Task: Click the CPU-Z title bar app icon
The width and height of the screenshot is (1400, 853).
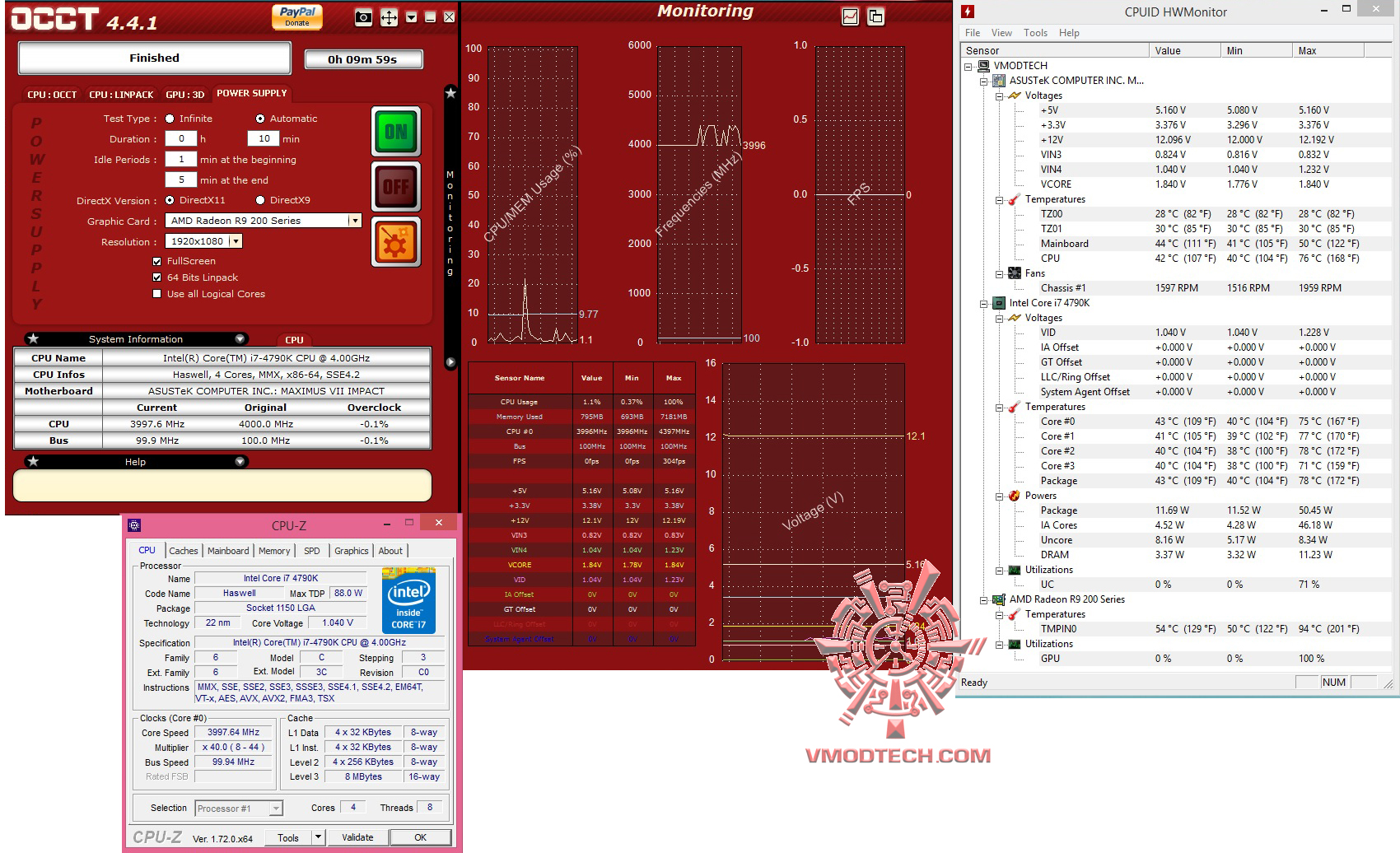Action: click(x=135, y=524)
